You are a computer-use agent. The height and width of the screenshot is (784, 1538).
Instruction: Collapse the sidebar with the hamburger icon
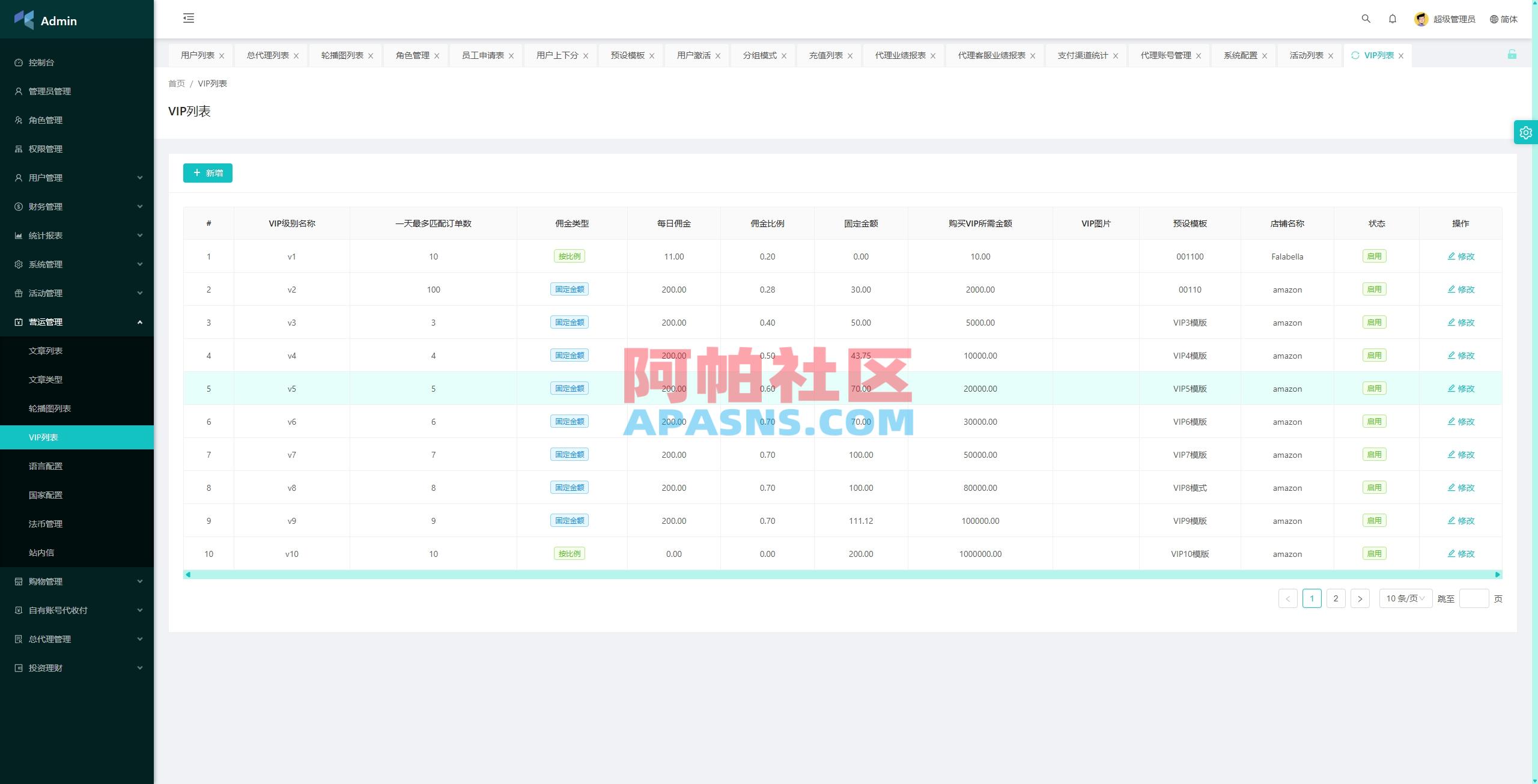(188, 19)
